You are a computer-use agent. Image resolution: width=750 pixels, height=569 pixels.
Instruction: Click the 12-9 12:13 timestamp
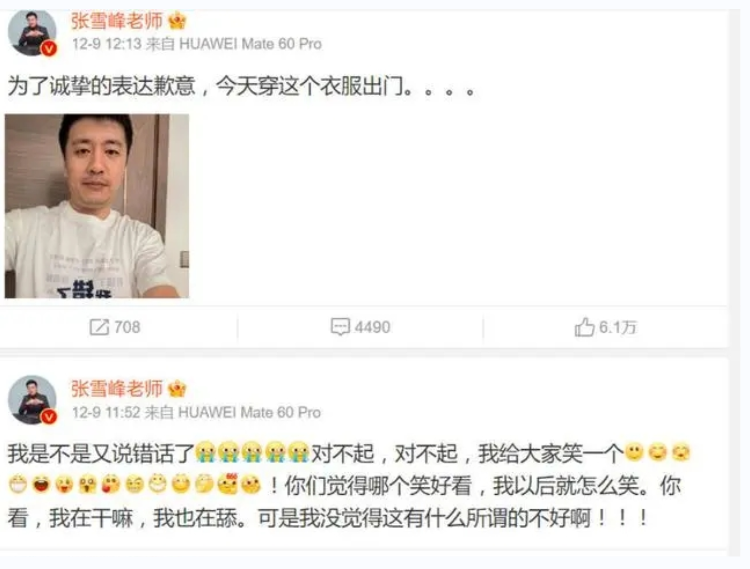[107, 44]
